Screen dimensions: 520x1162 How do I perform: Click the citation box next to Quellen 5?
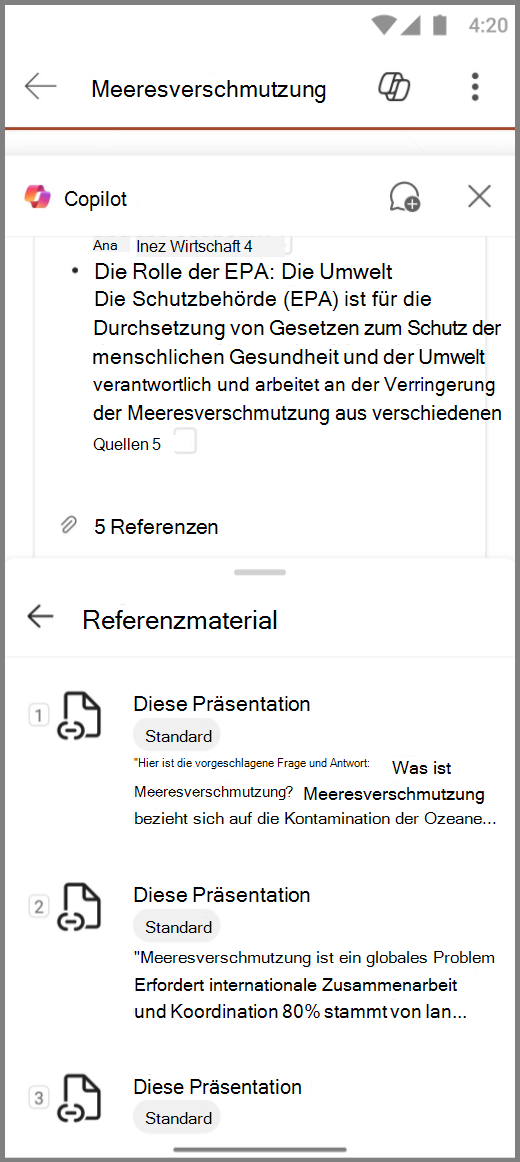(184, 442)
